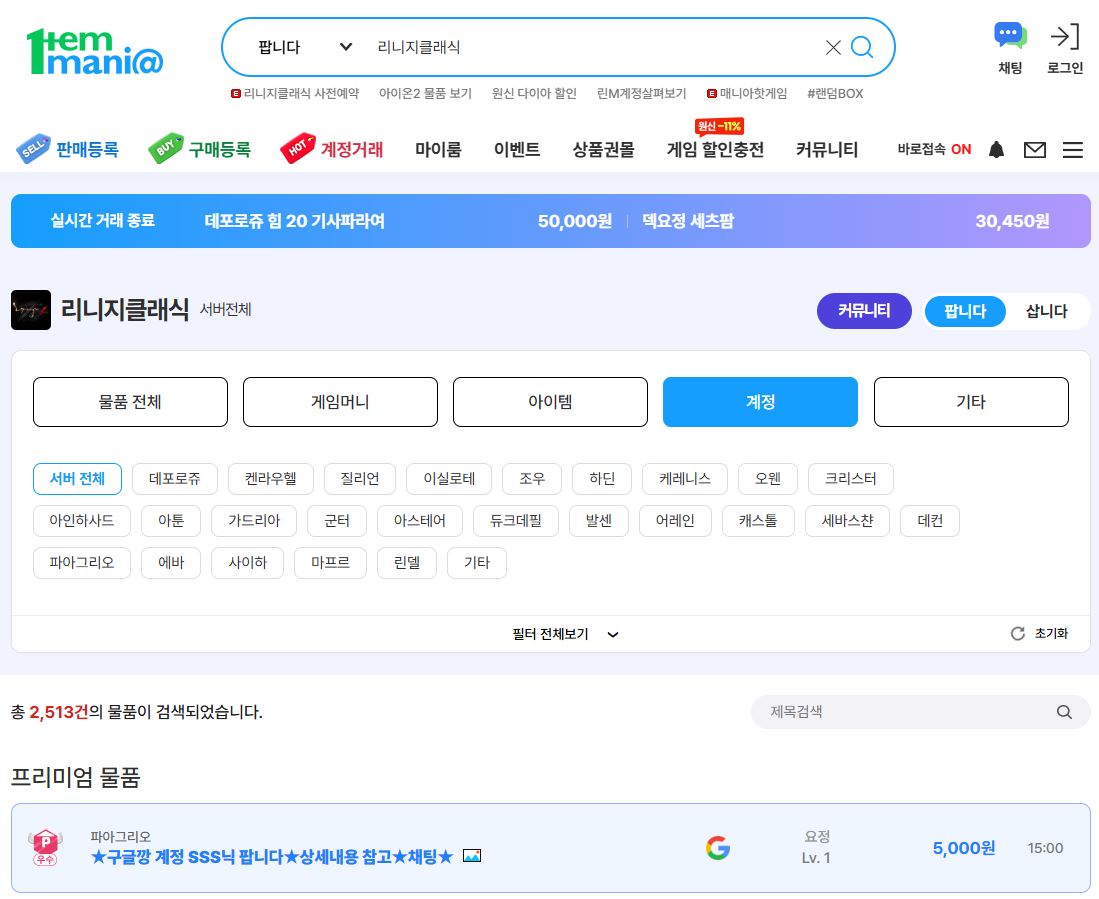The image size is (1099, 899).
Task: Select the 기타 category tab
Action: point(971,402)
